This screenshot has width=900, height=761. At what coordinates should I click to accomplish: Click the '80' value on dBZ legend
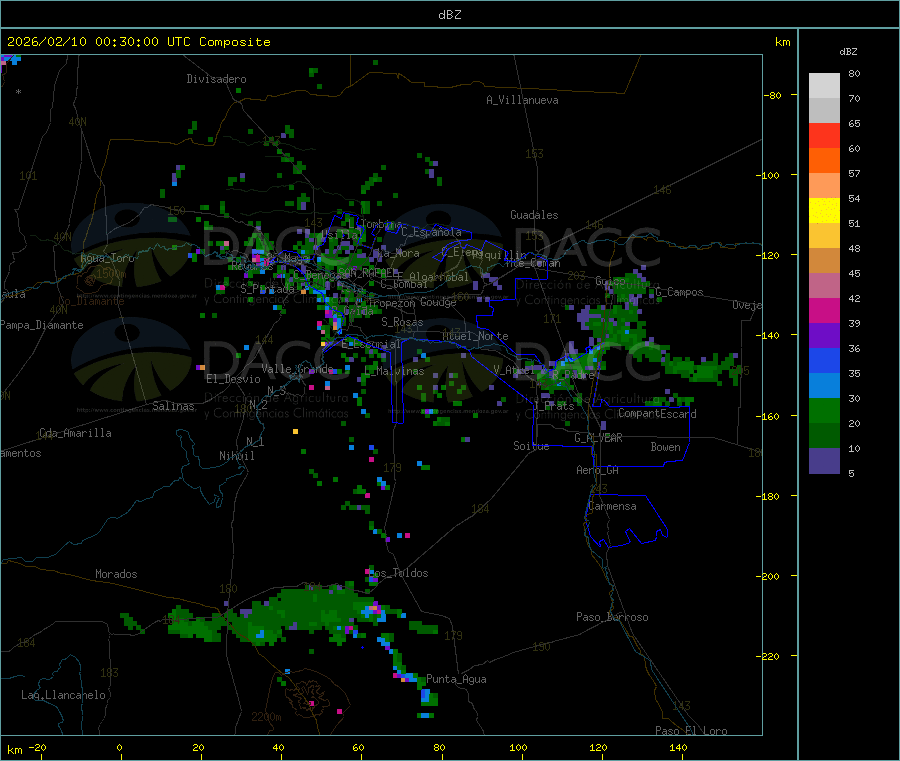854,73
